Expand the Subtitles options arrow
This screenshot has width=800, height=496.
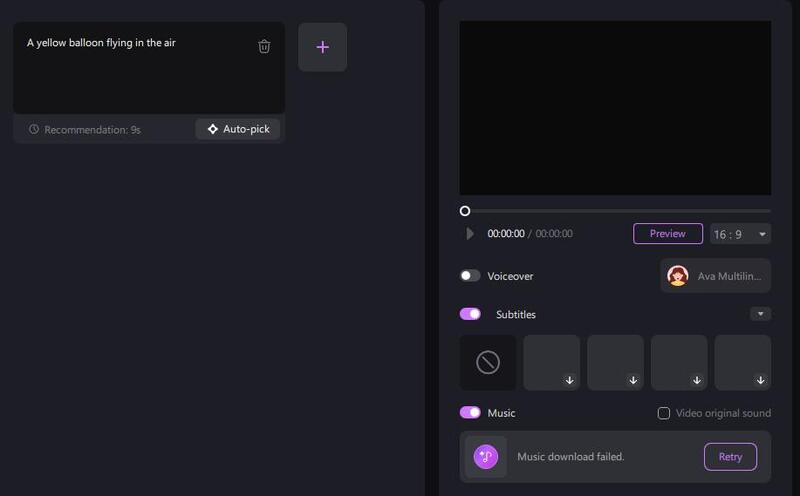[760, 314]
